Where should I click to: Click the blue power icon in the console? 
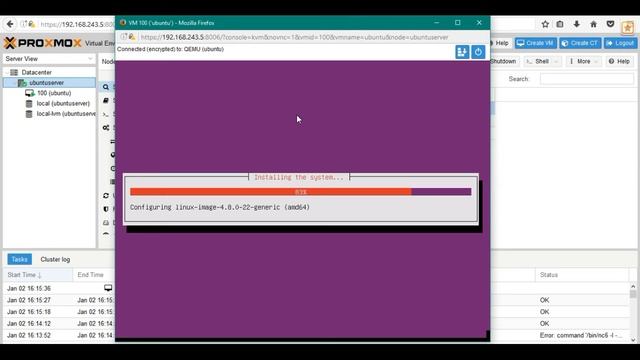478,52
